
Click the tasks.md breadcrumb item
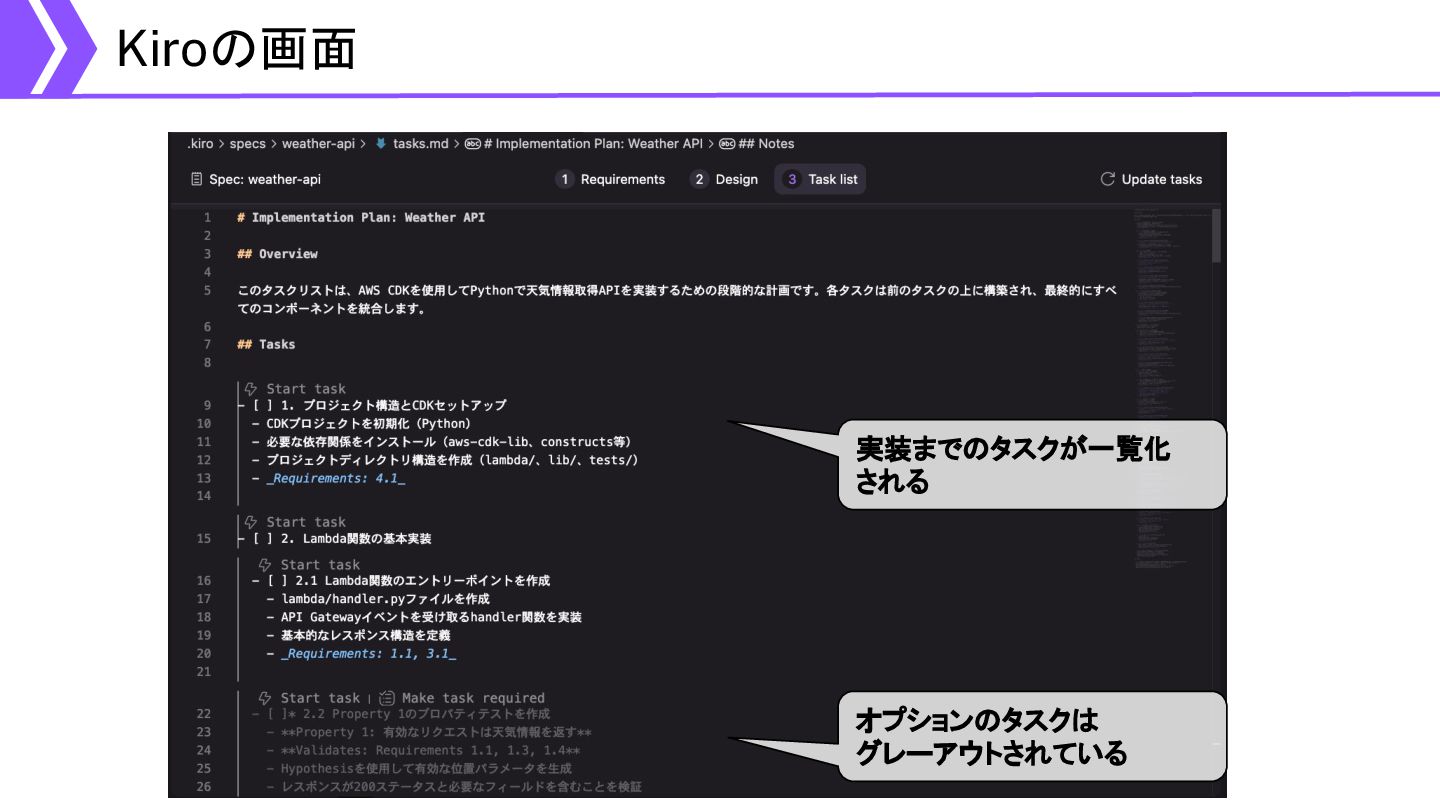pyautogui.click(x=421, y=144)
